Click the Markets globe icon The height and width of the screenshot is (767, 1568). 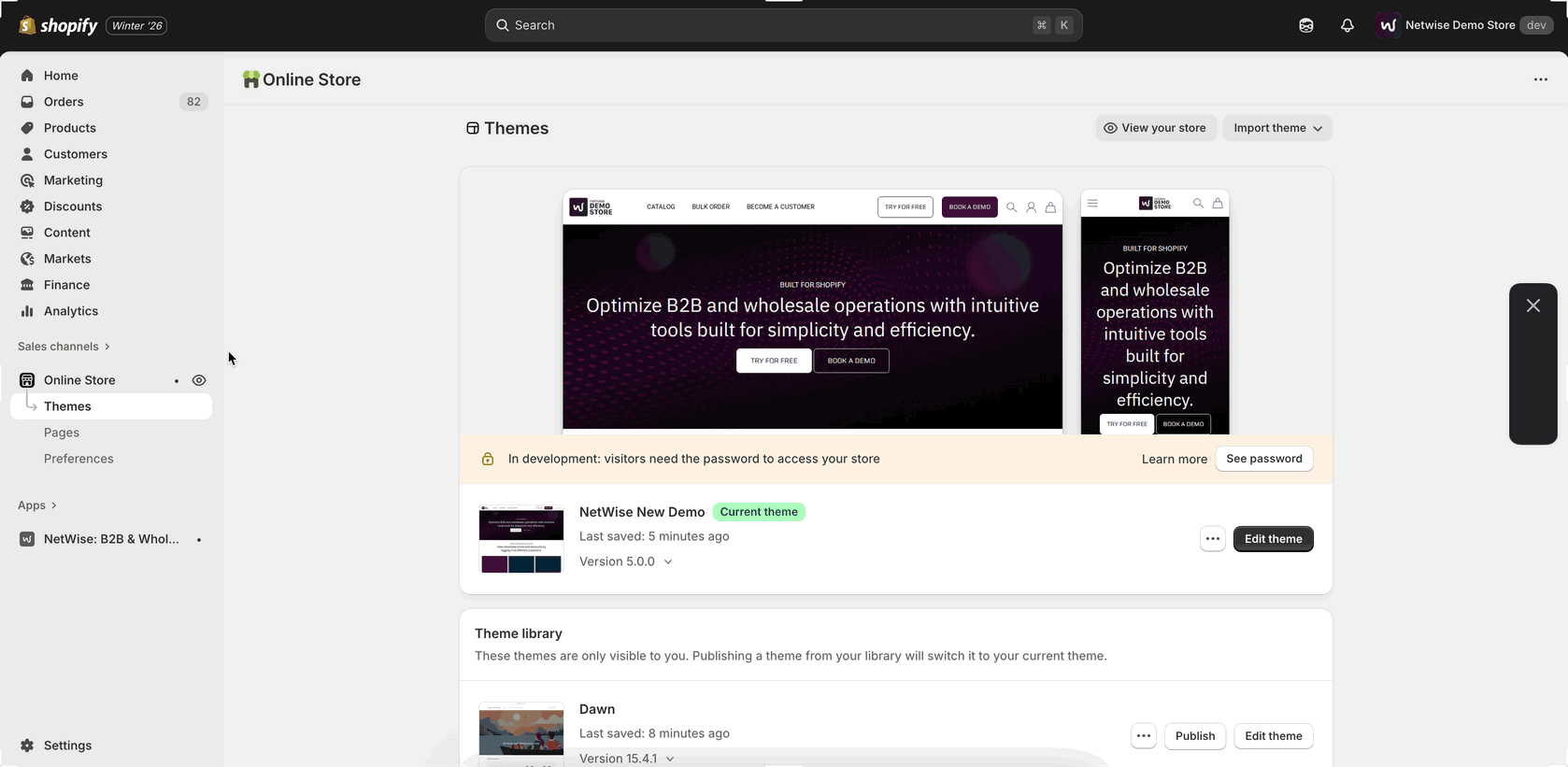click(27, 259)
